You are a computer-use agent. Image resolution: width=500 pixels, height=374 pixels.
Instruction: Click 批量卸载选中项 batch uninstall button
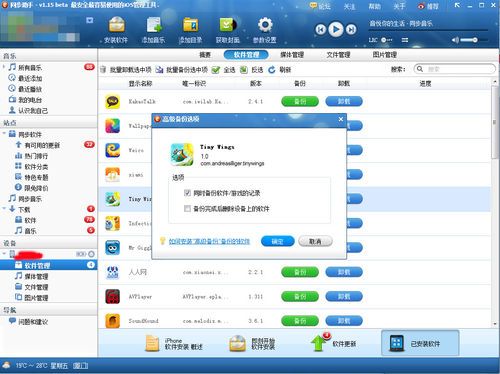[126, 70]
